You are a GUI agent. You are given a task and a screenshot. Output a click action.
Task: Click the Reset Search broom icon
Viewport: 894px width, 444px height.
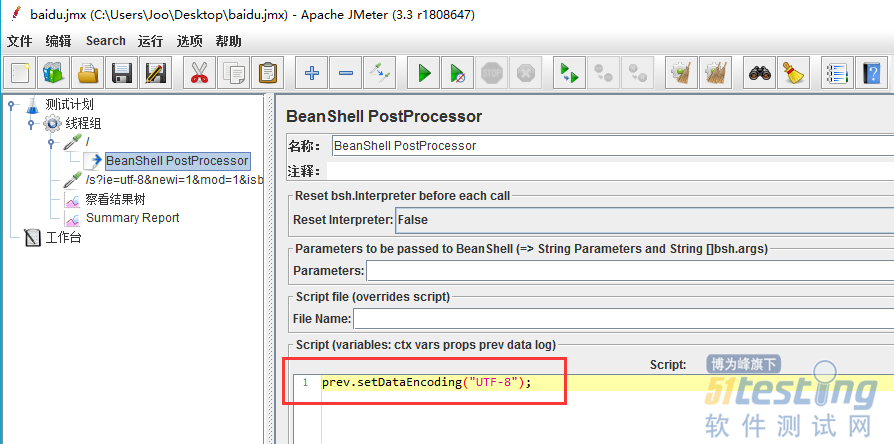(x=794, y=73)
